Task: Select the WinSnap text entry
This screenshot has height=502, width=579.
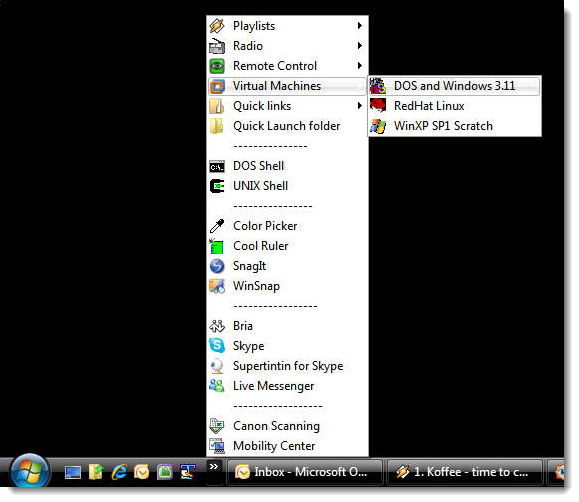Action: 256,286
